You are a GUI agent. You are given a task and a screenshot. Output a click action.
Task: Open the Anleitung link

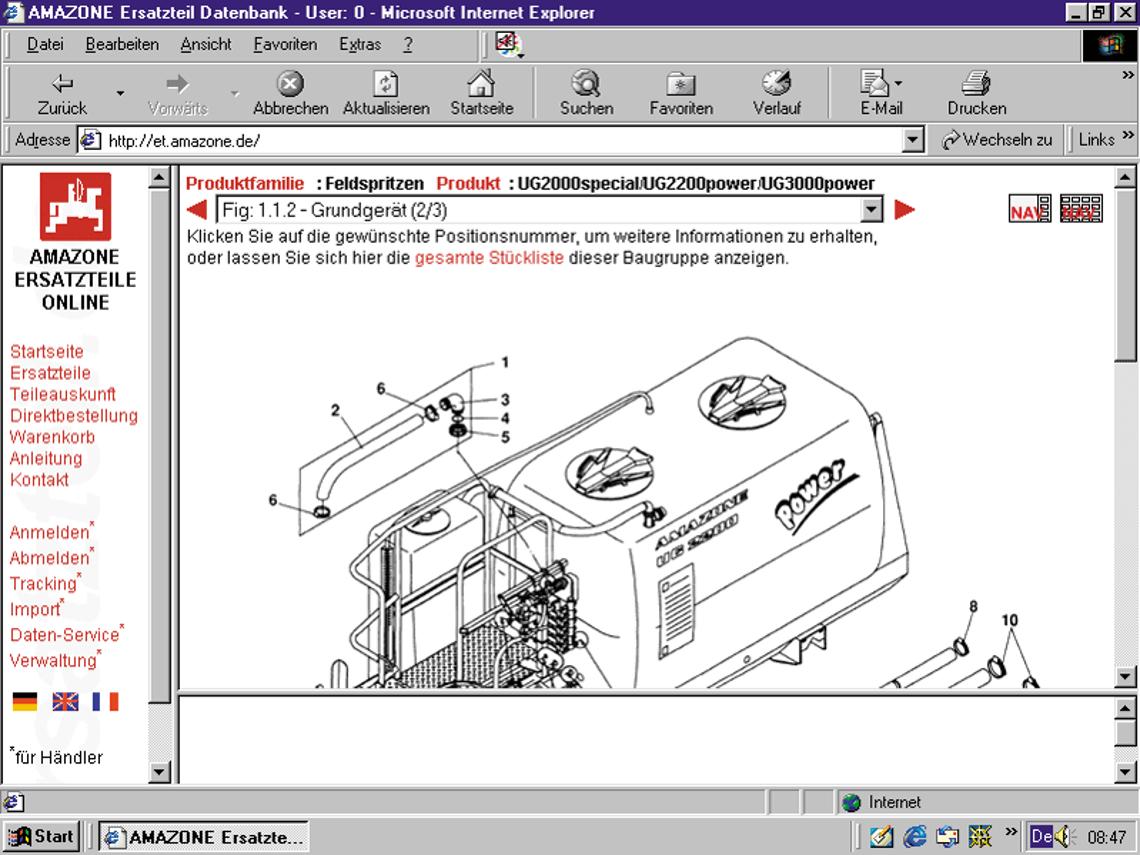(x=46, y=459)
